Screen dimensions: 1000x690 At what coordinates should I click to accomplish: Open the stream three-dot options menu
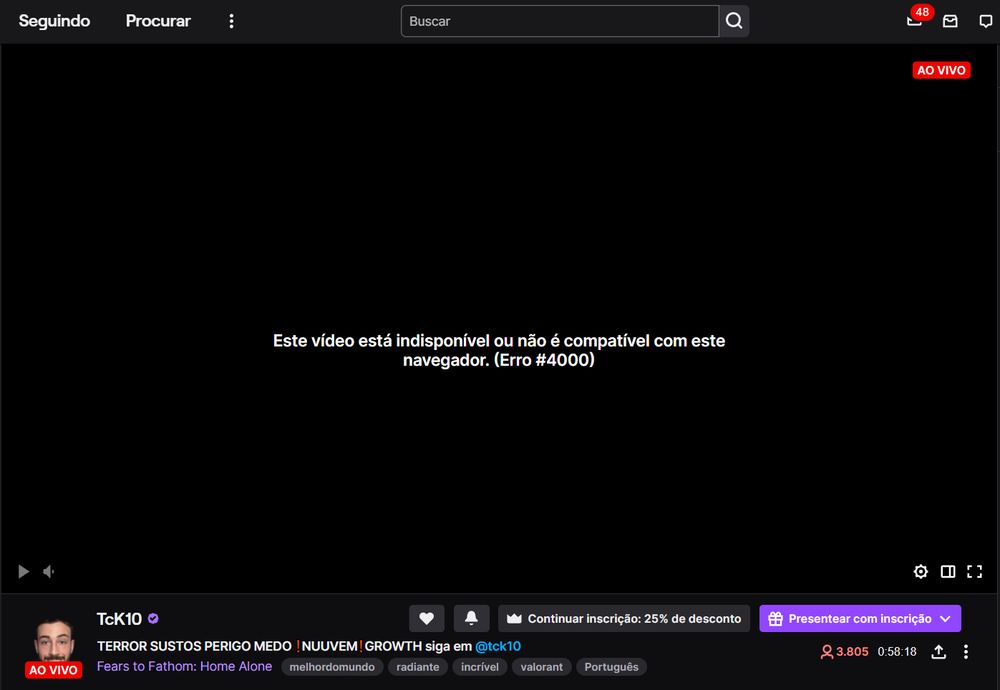966,652
